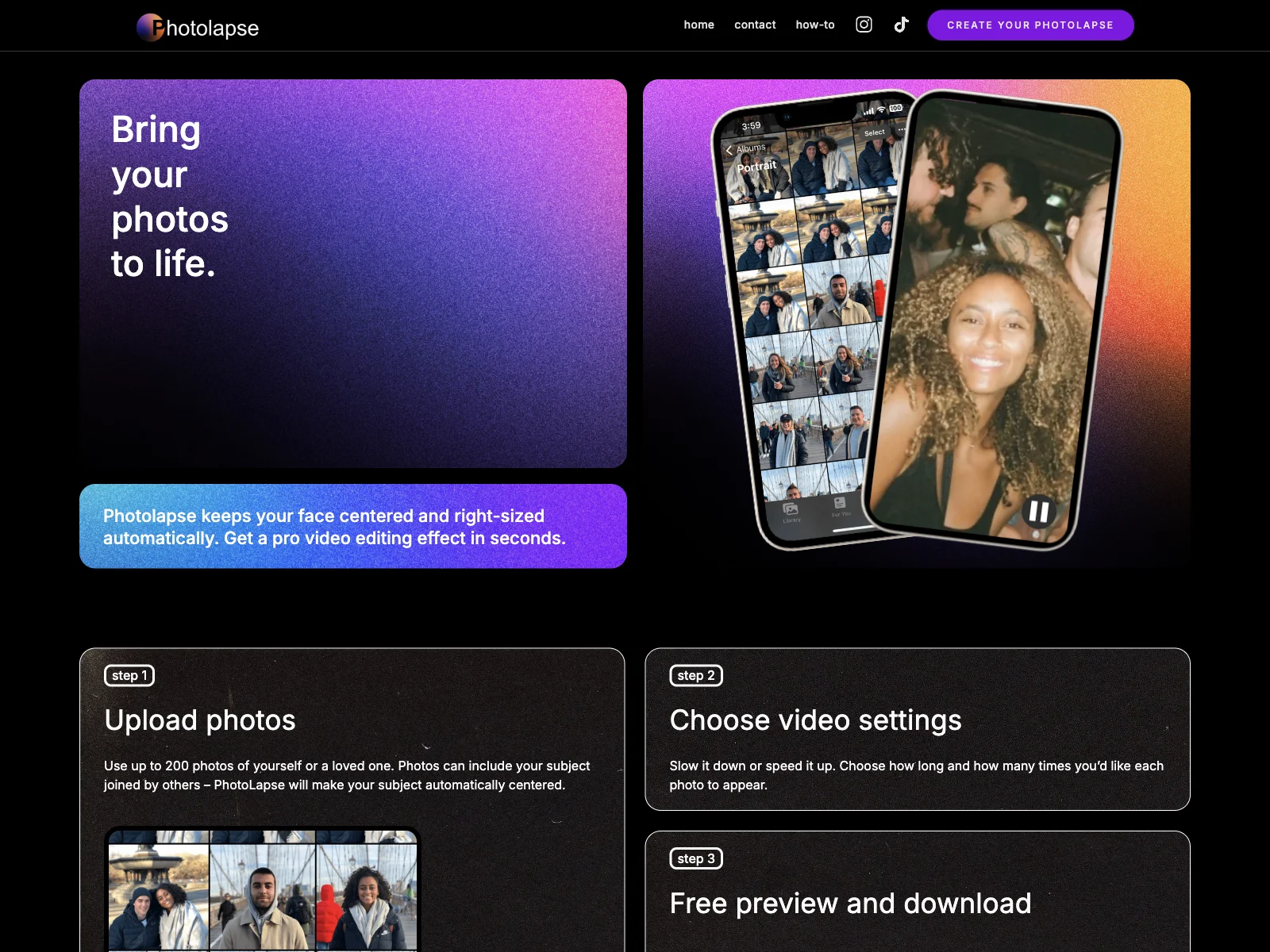
Task: Click Create Your Photolapse button
Action: tap(1030, 25)
